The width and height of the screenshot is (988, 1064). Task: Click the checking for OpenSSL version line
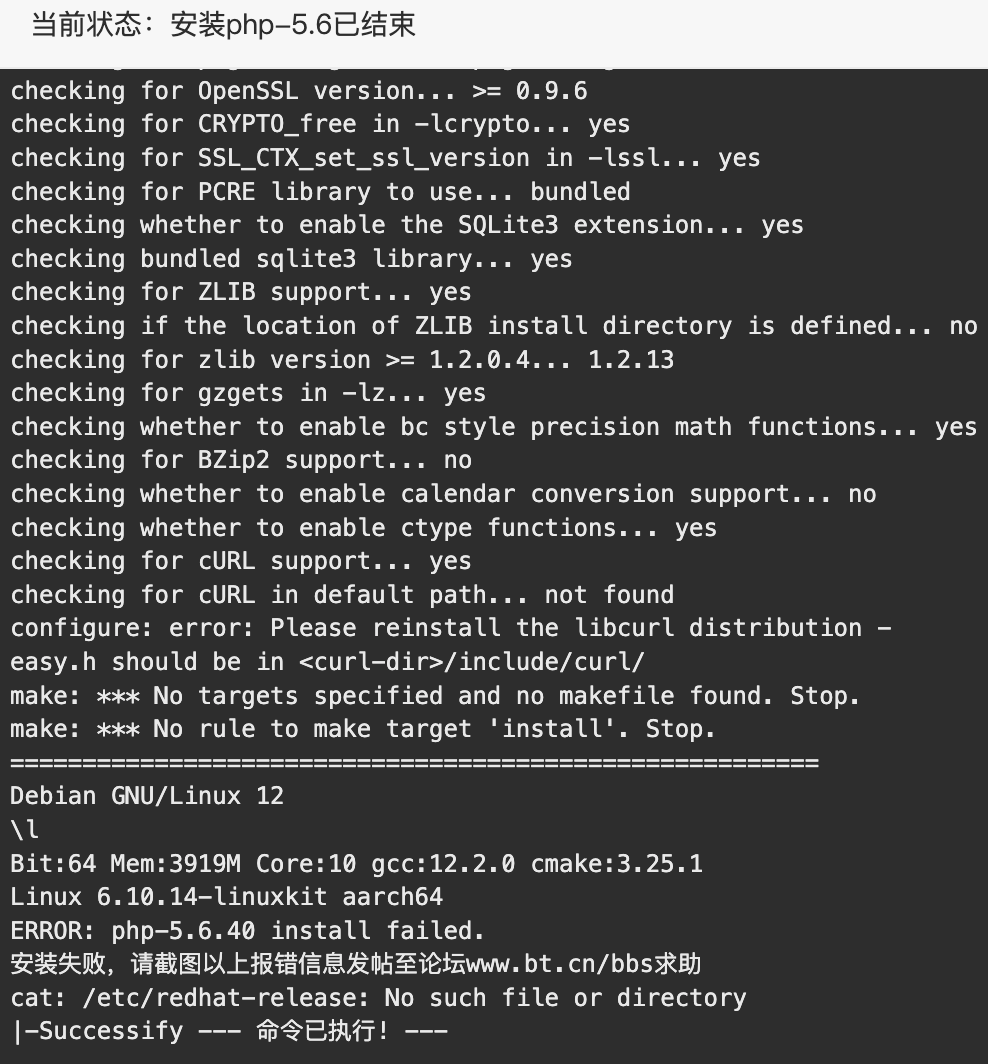[x=299, y=90]
